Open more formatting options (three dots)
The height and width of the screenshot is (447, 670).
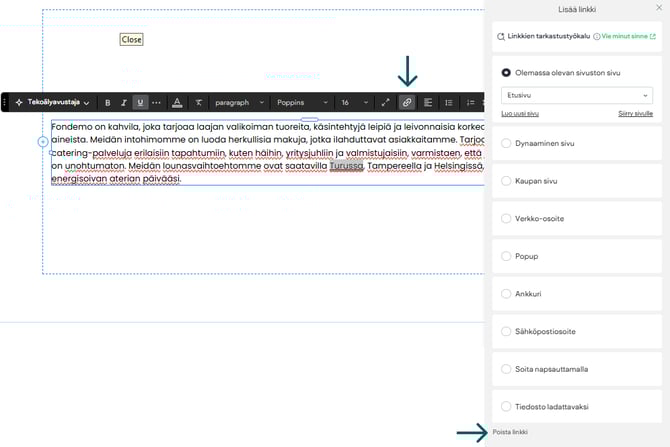pos(156,103)
